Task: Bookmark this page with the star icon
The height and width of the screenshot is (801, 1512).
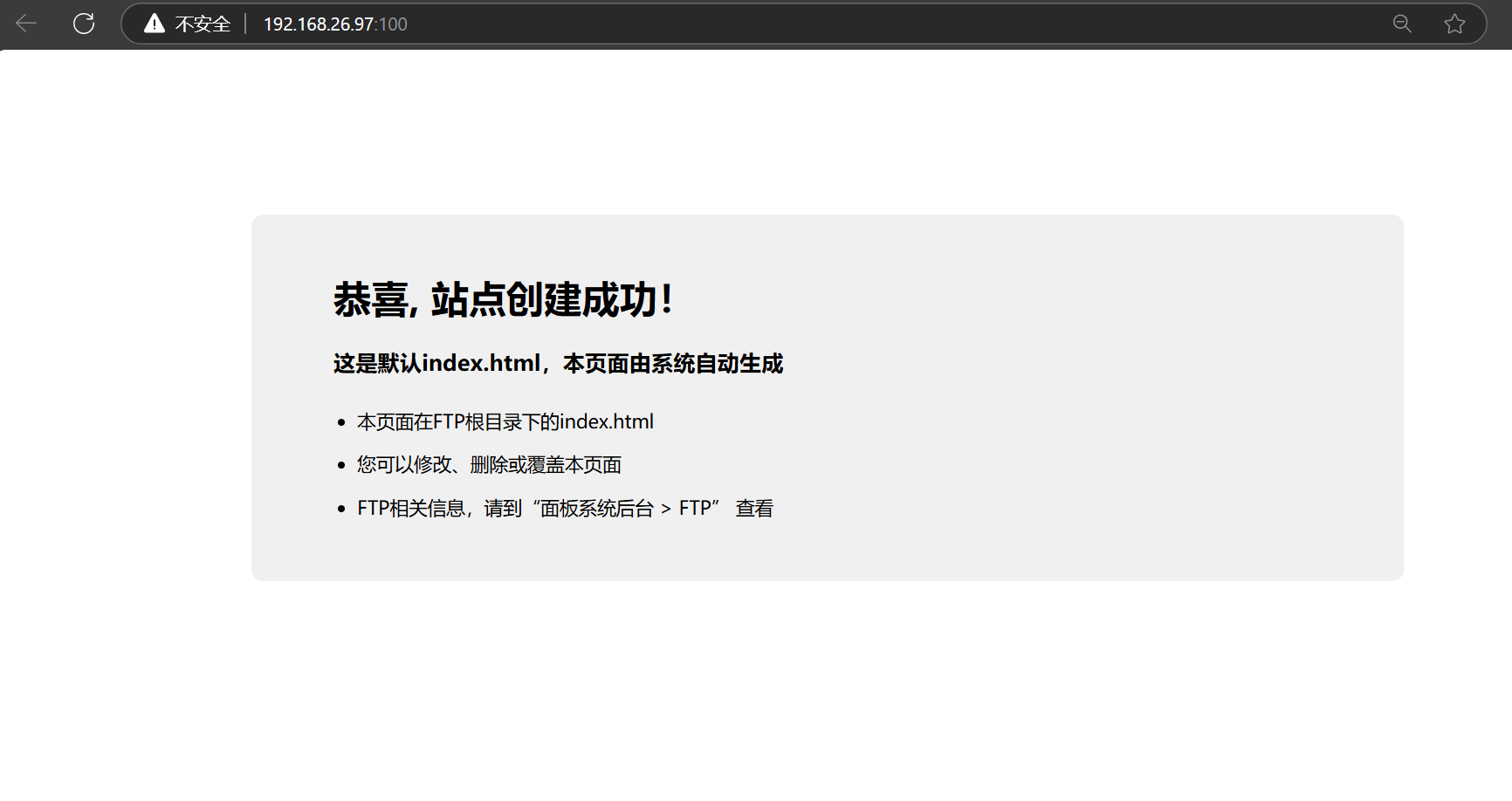Action: tap(1454, 24)
